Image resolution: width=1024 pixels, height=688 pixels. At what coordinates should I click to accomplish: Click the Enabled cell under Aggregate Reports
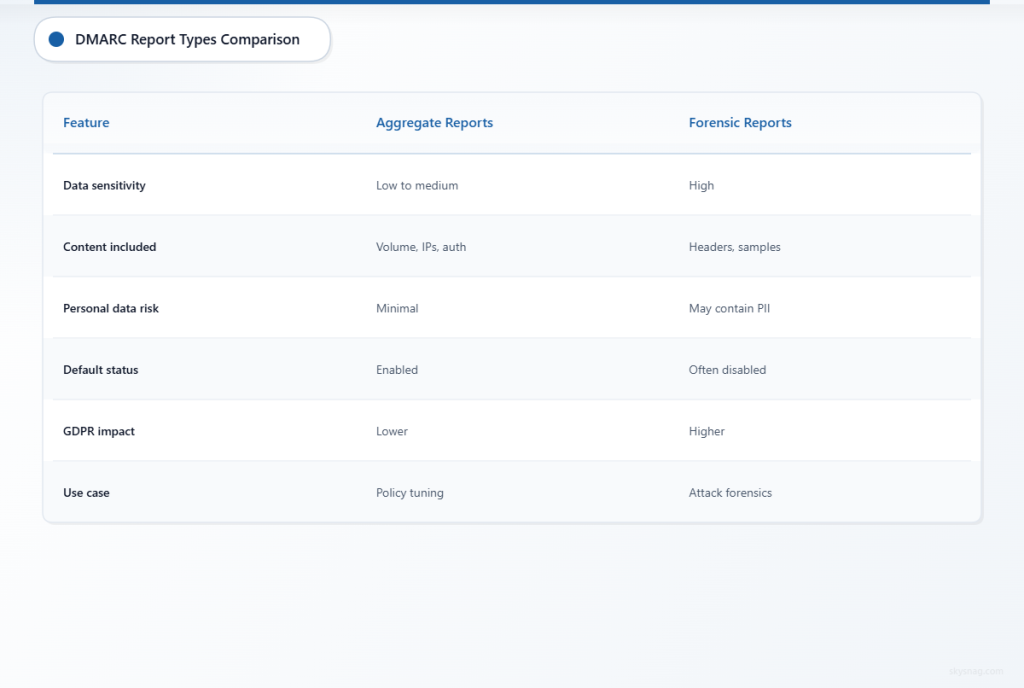coord(396,369)
